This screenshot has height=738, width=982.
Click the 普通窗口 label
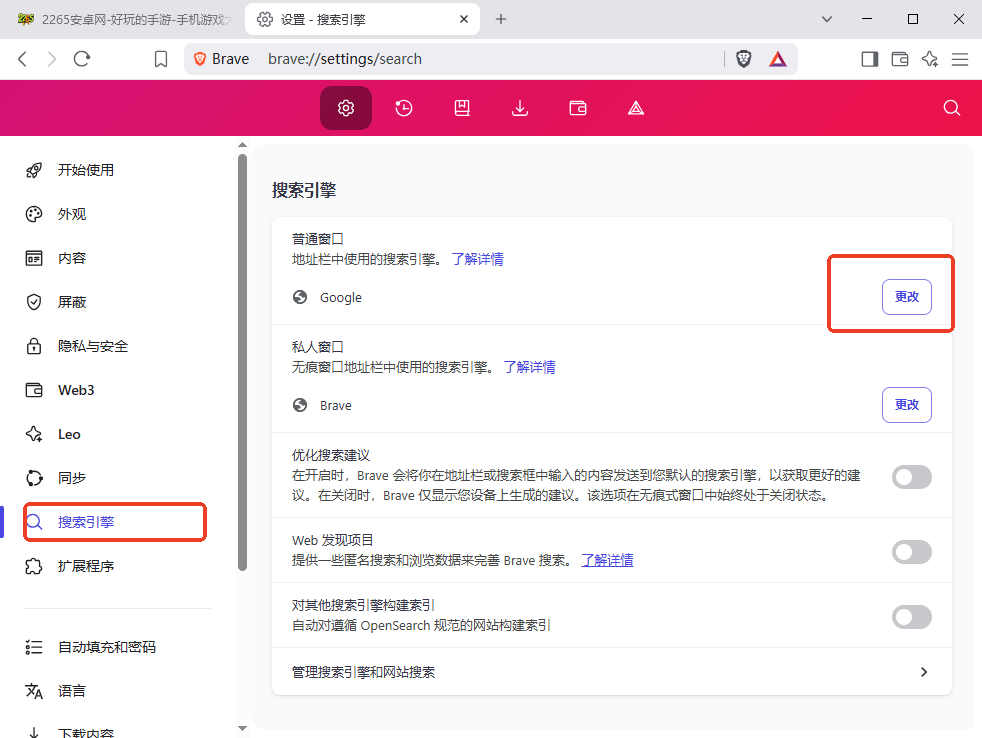point(318,239)
